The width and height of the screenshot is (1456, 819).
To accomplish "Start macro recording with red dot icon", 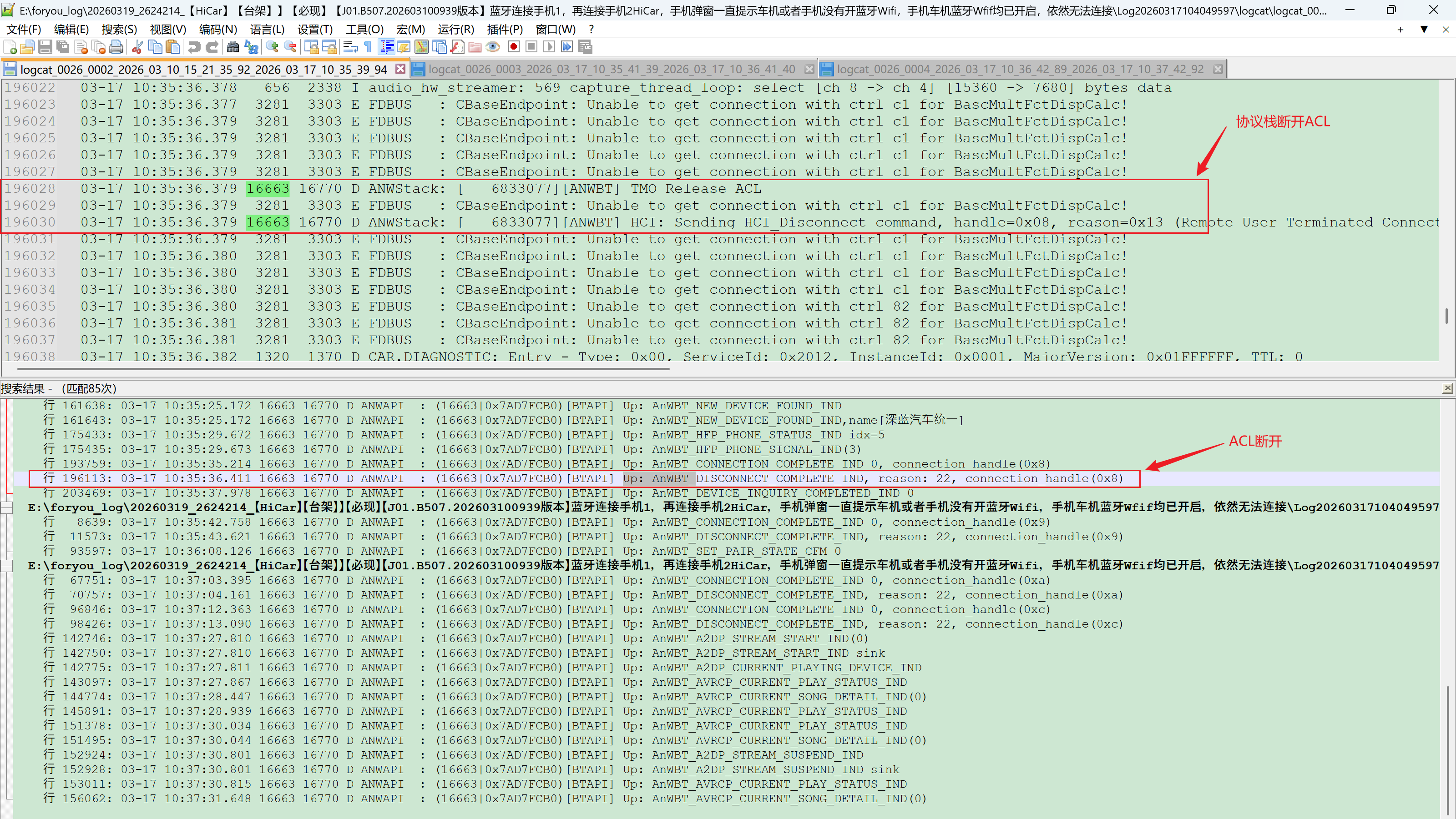I will [x=513, y=47].
